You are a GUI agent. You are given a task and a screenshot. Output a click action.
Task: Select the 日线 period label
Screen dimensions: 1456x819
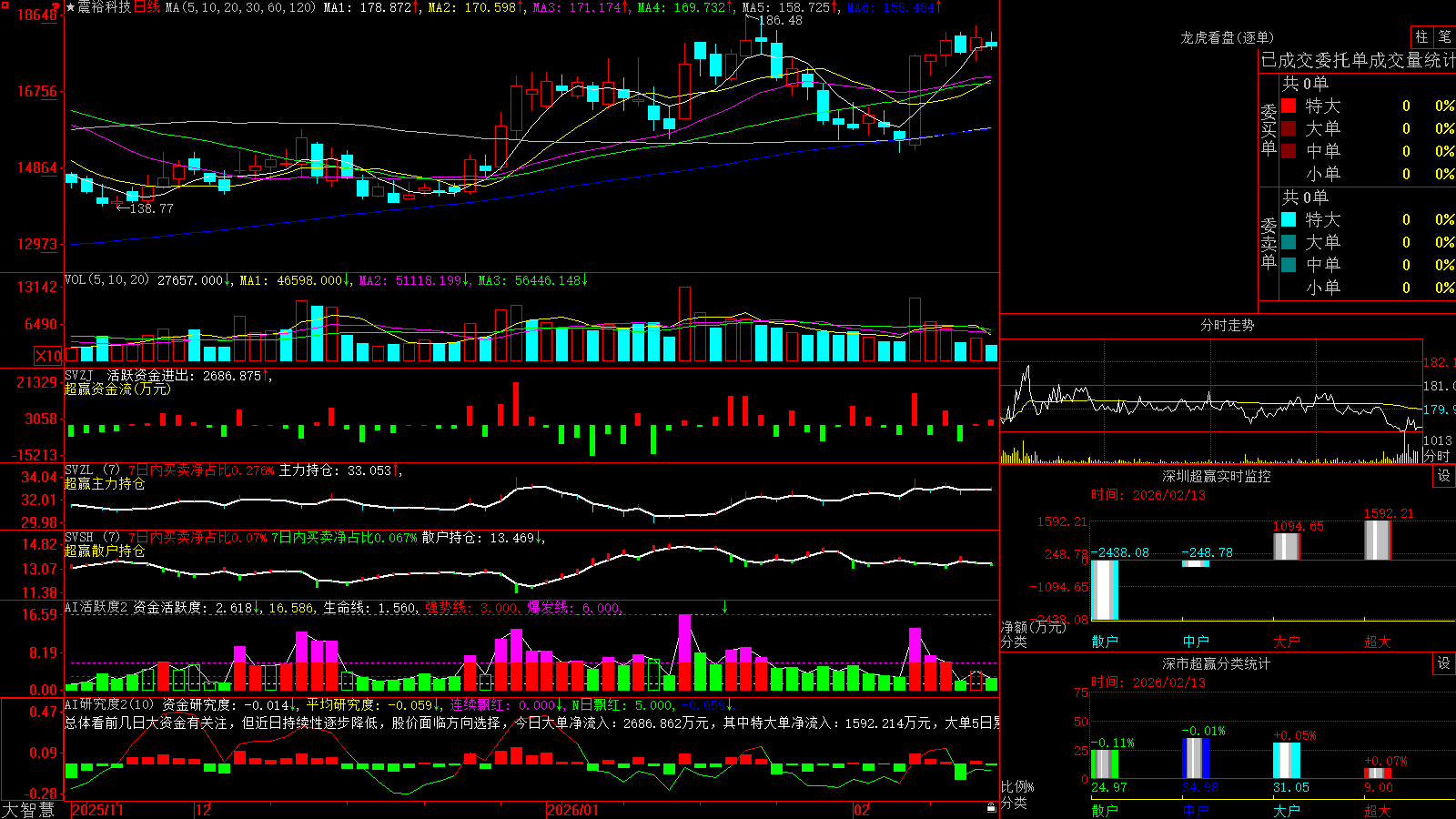point(147,7)
